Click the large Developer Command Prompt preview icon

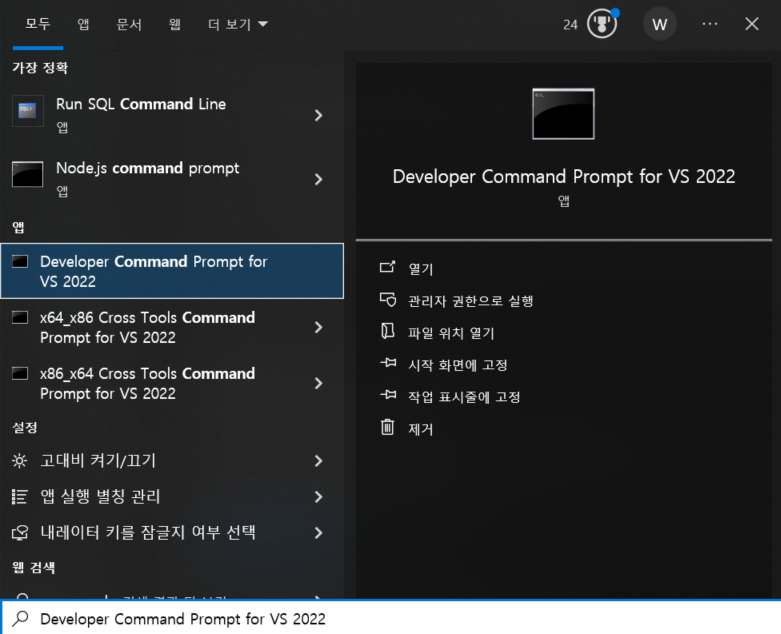pos(563,114)
